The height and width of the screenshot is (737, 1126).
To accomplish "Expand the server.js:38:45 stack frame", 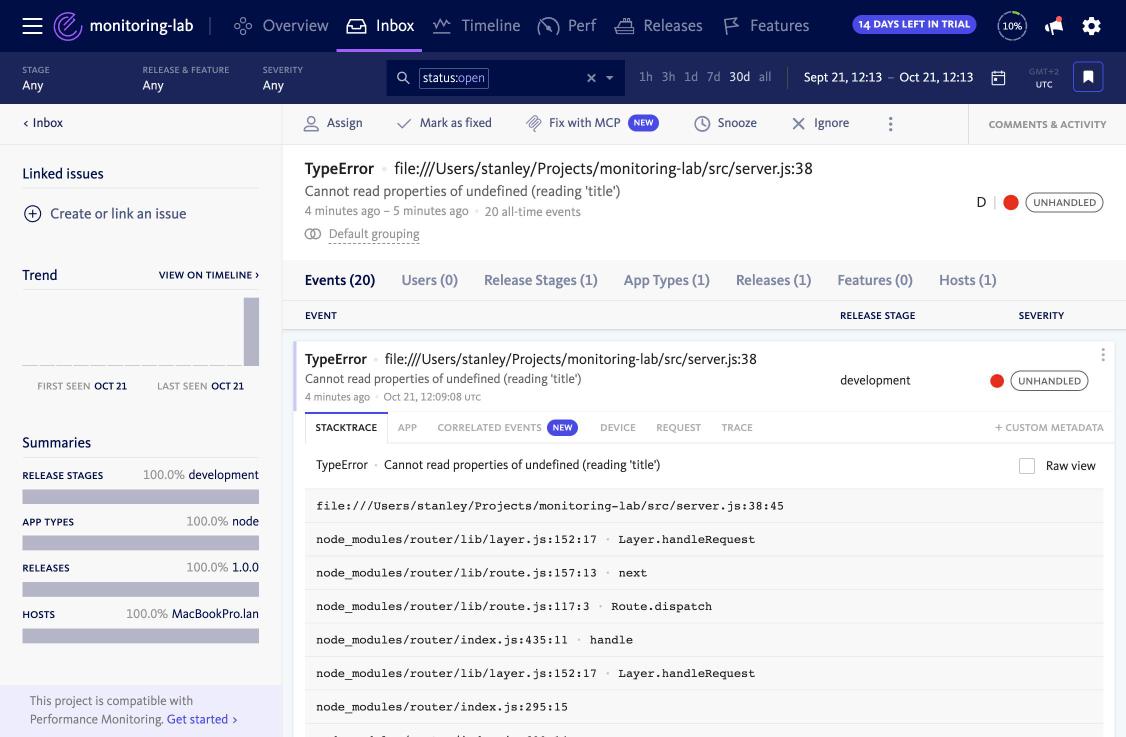I will tap(704, 506).
